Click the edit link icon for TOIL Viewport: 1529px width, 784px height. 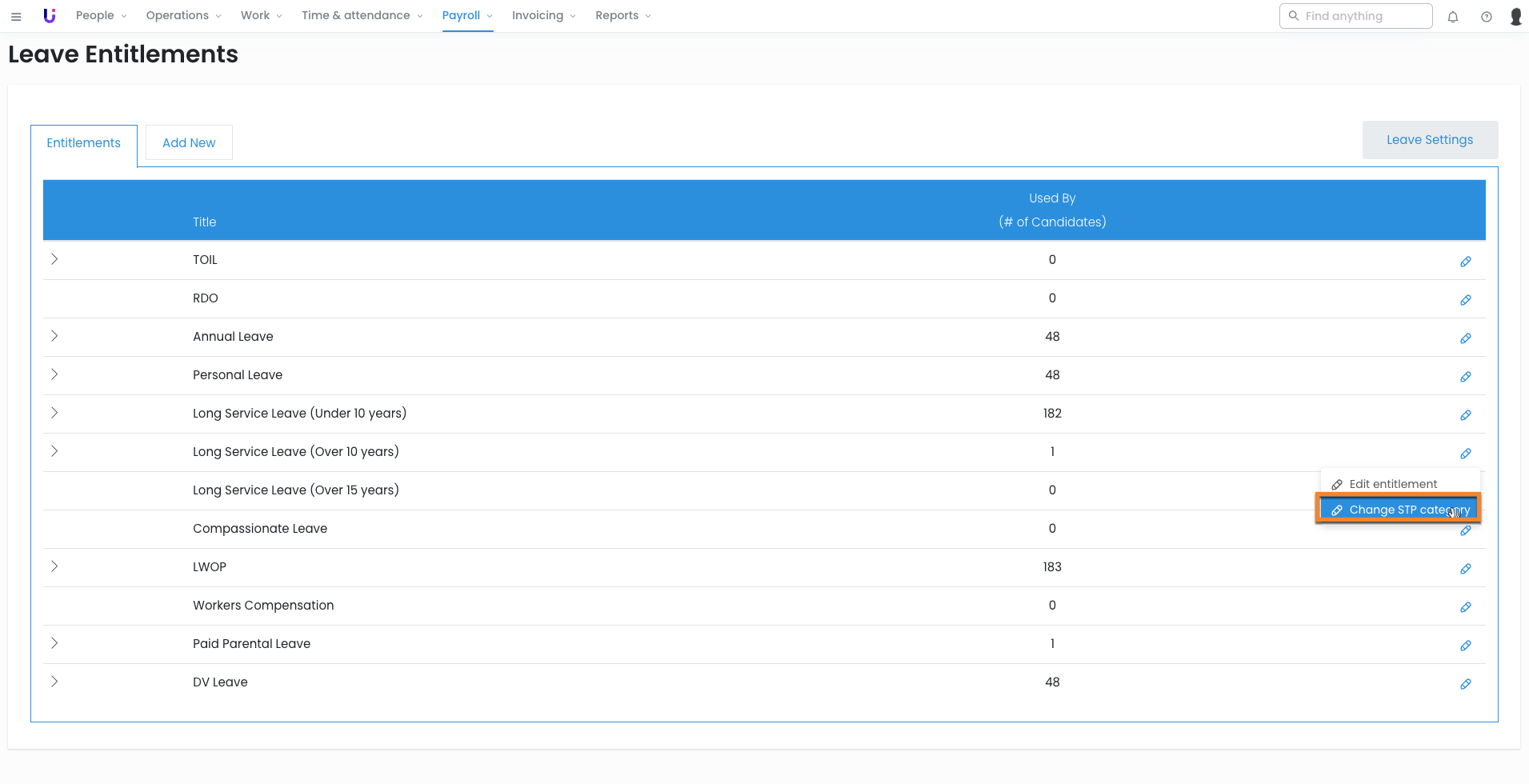pyautogui.click(x=1466, y=262)
